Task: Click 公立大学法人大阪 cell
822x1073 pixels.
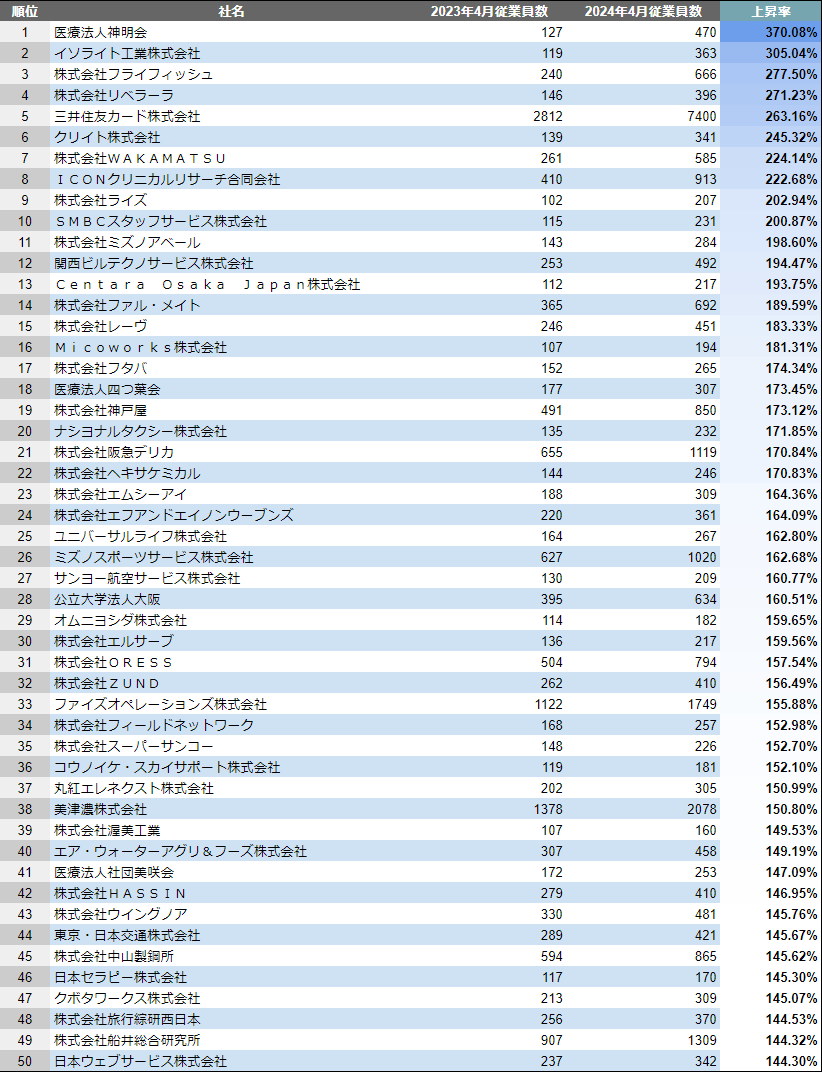Action: point(107,599)
